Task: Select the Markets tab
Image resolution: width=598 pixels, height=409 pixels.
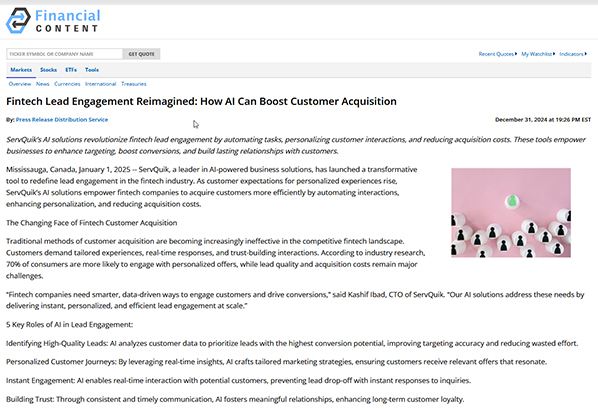Action: (21, 70)
